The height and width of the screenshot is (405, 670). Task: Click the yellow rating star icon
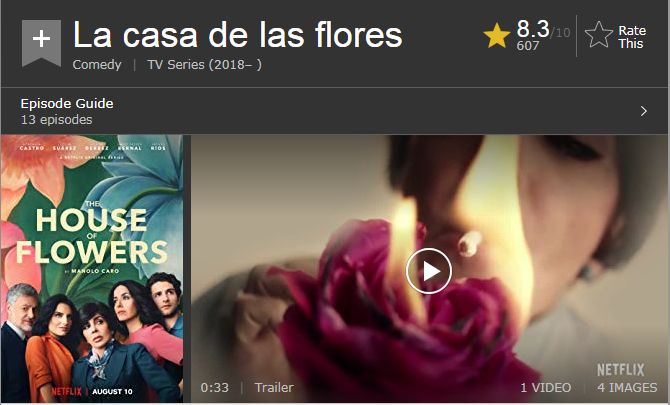coord(497,35)
